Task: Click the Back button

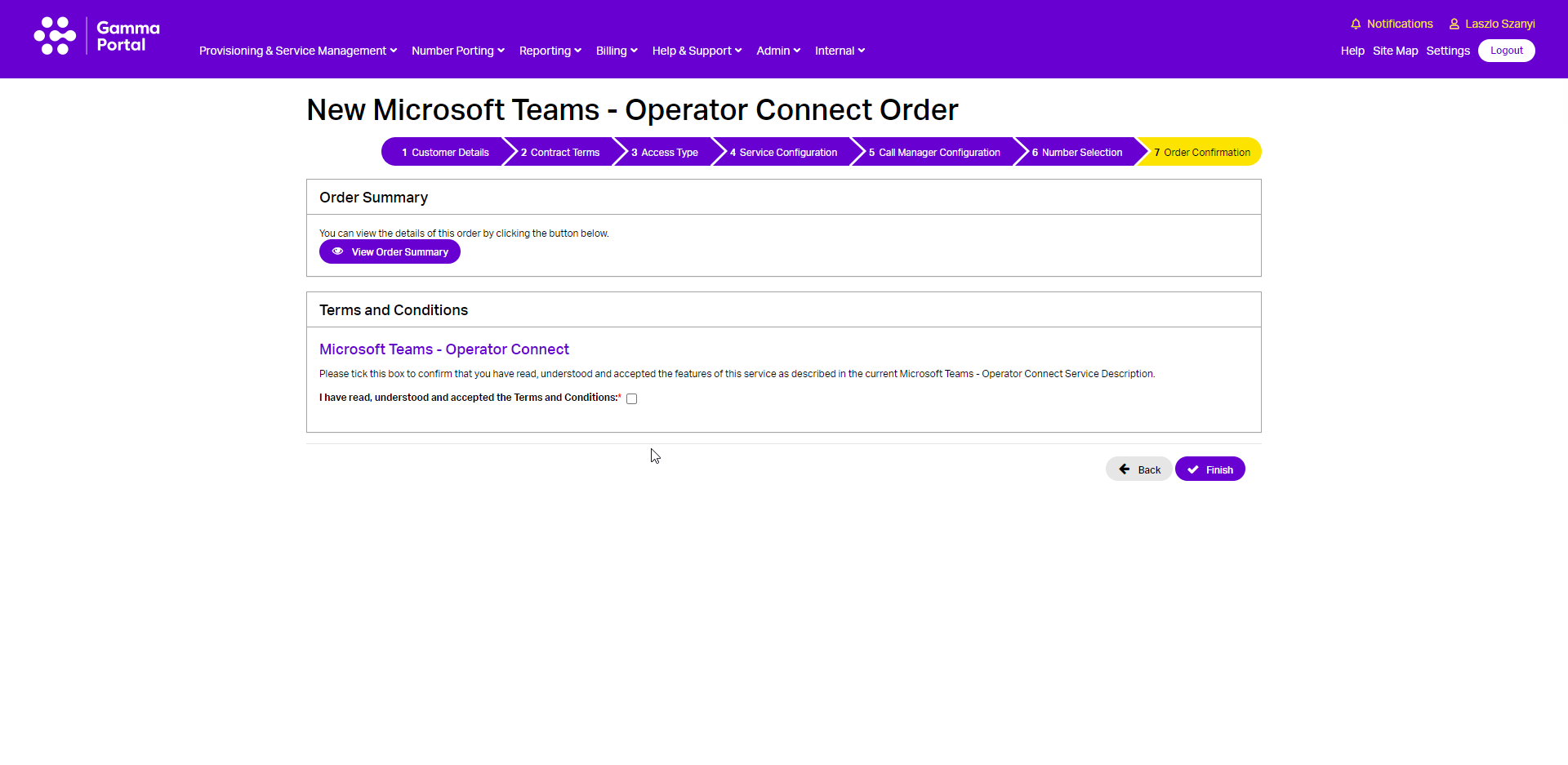Action: [1138, 469]
